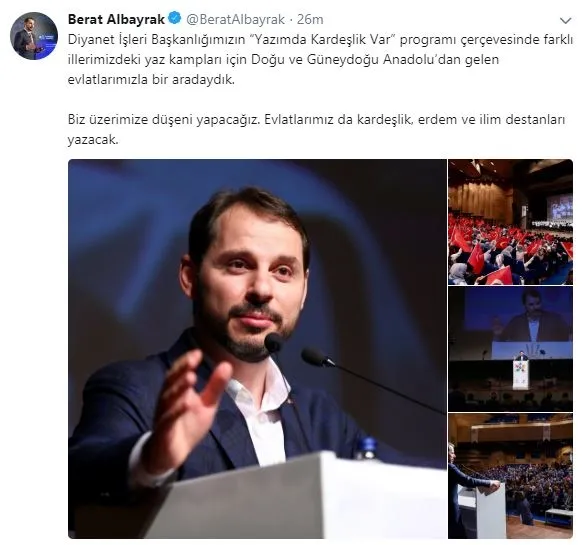
Task: Click the lit lectern in stage photo
Action: tap(521, 374)
